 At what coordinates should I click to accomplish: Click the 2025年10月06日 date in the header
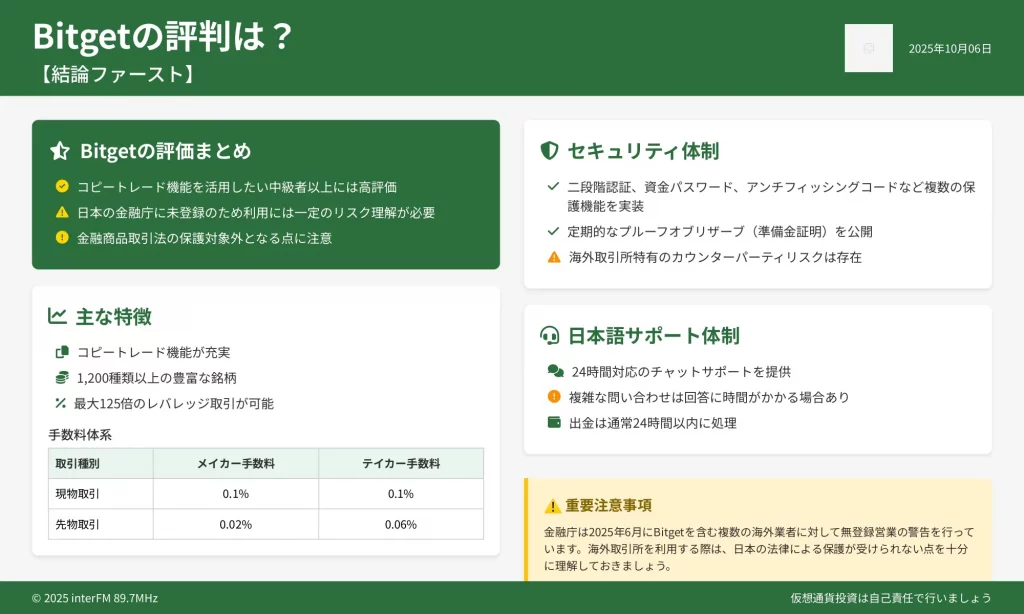[950, 48]
